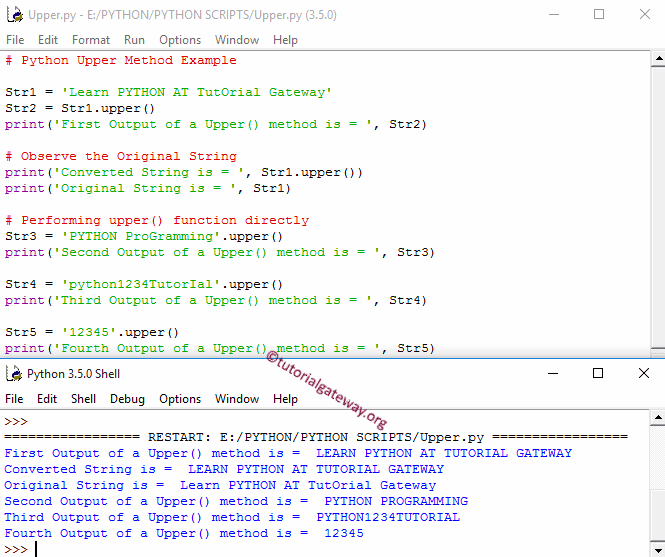Open Edit menu in Python Shell window
Viewport: 665px width, 557px height.
(47, 399)
